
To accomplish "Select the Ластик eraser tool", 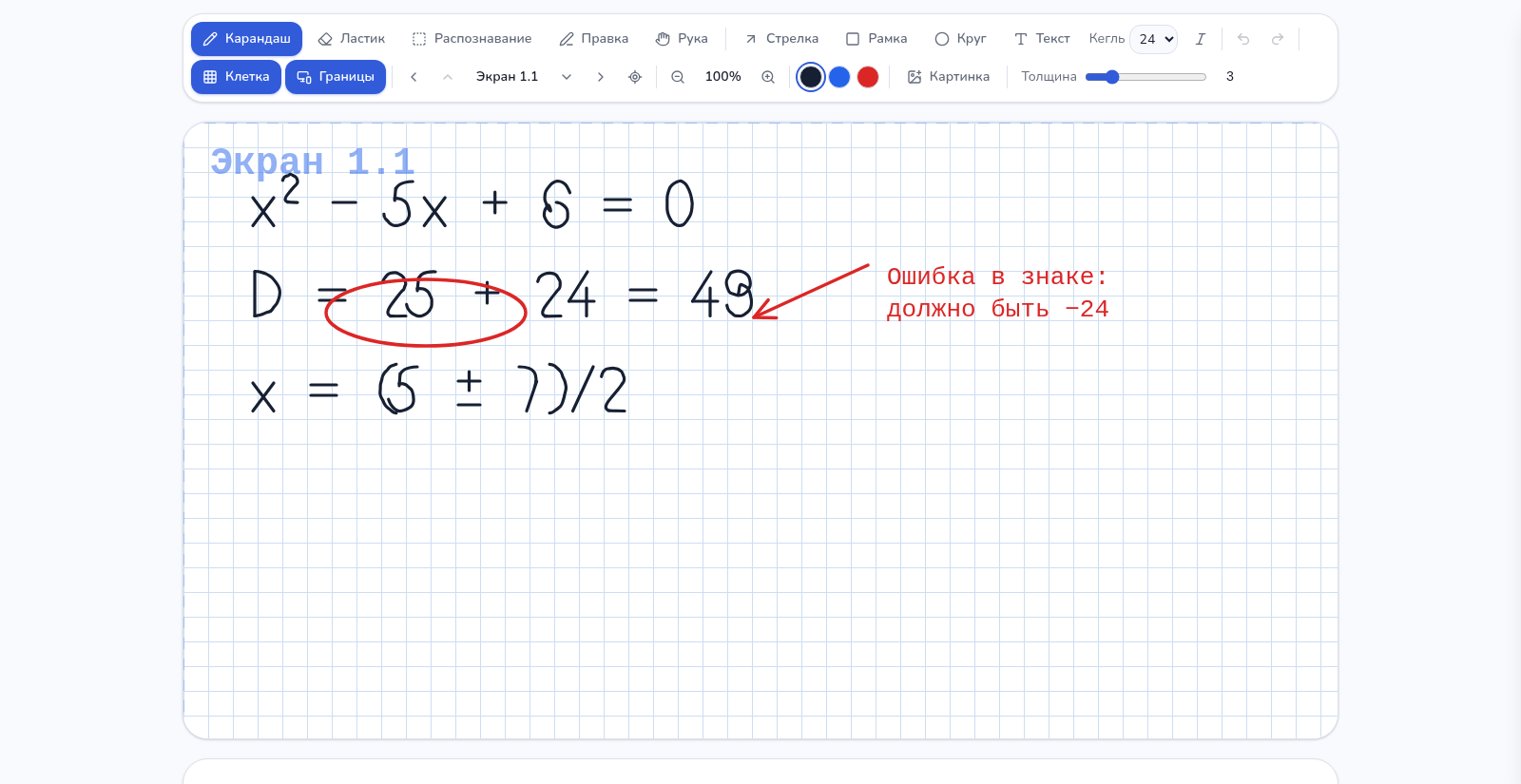I will [352, 39].
